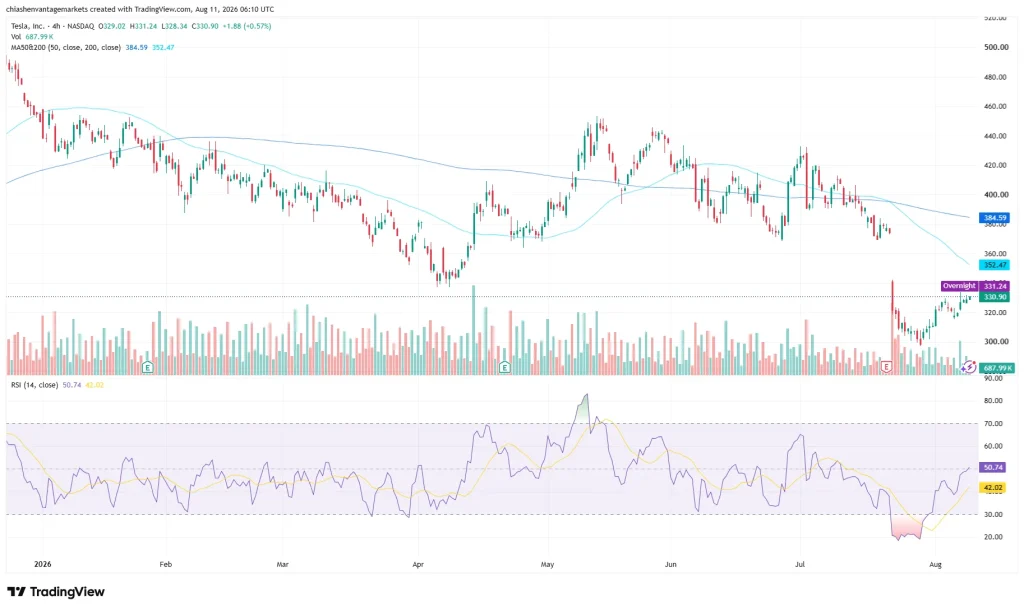Screen dimensions: 1024x610
Task: Click the high value H331.24 in the legend
Action: (144, 26)
